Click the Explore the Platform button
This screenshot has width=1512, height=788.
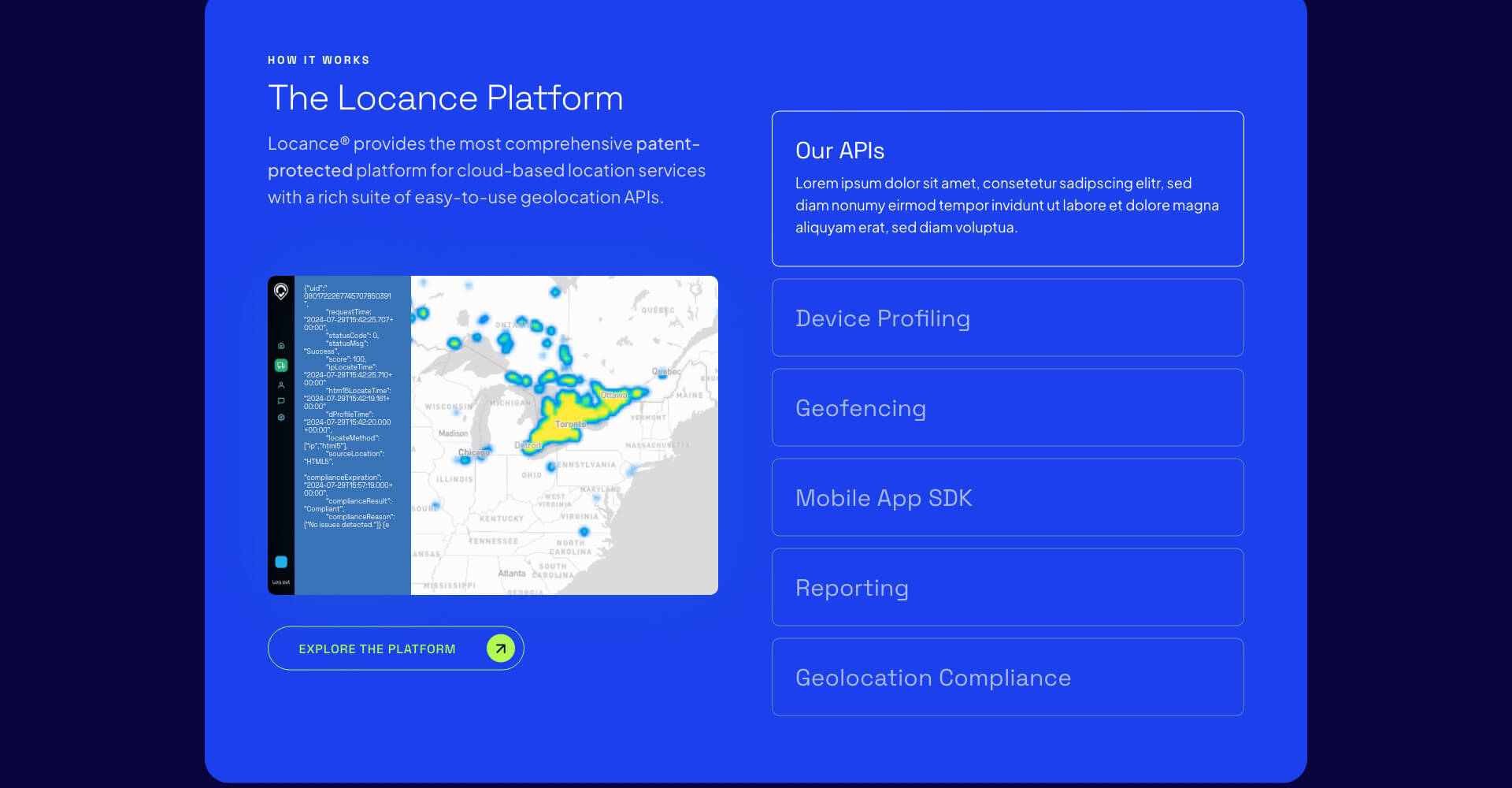click(395, 649)
